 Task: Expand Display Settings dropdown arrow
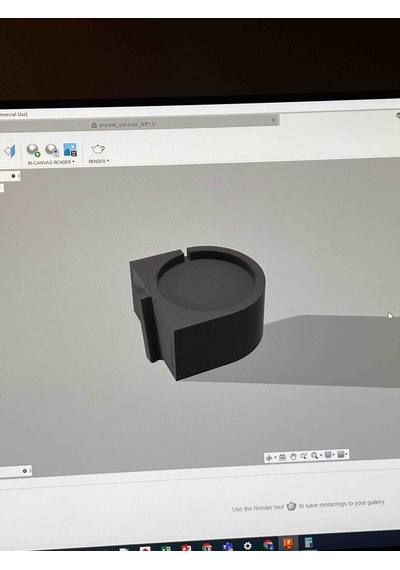pos(333,455)
